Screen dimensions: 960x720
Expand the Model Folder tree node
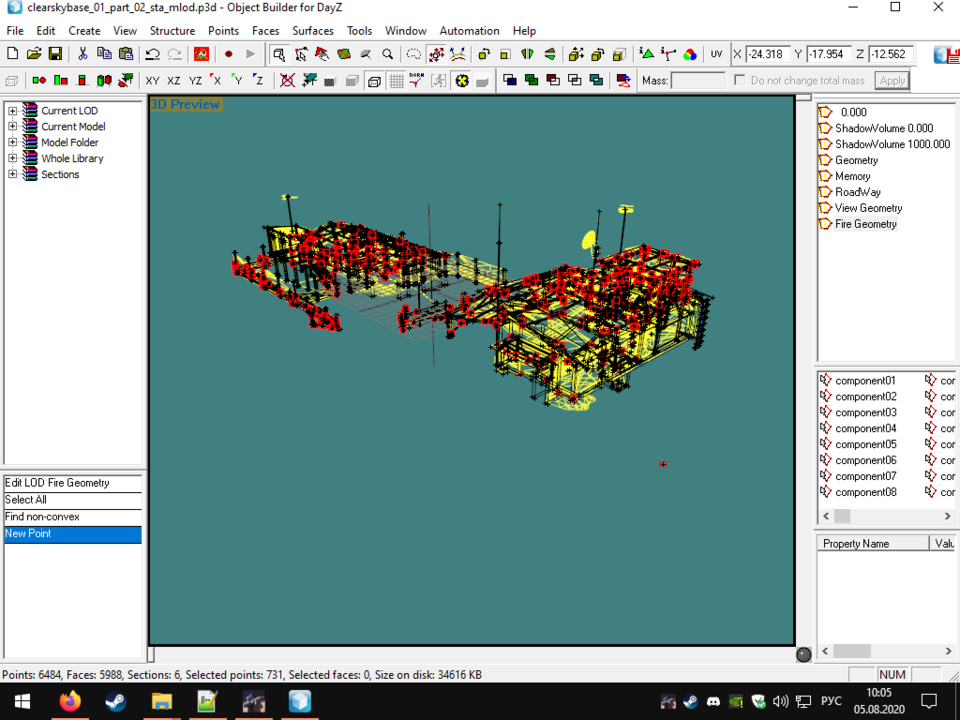coord(12,143)
